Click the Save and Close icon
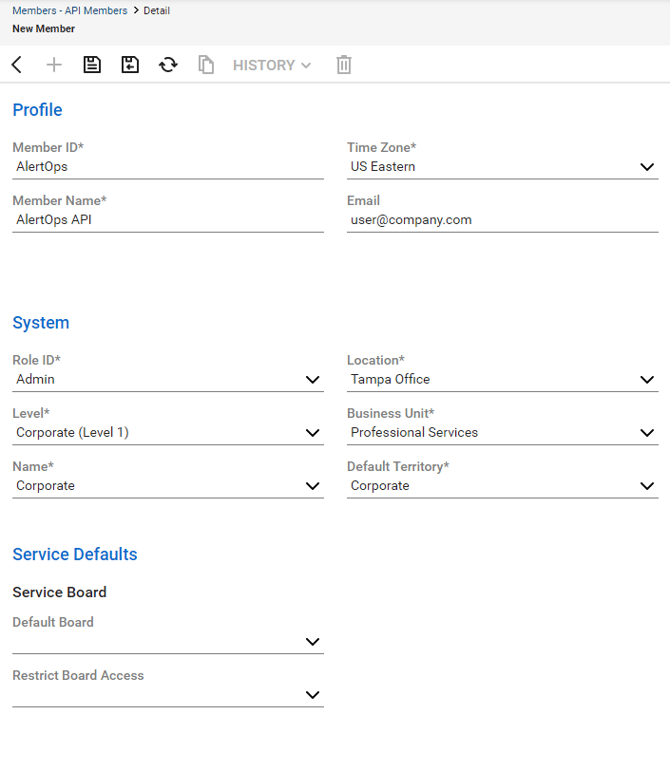The width and height of the screenshot is (670, 771). 130,65
